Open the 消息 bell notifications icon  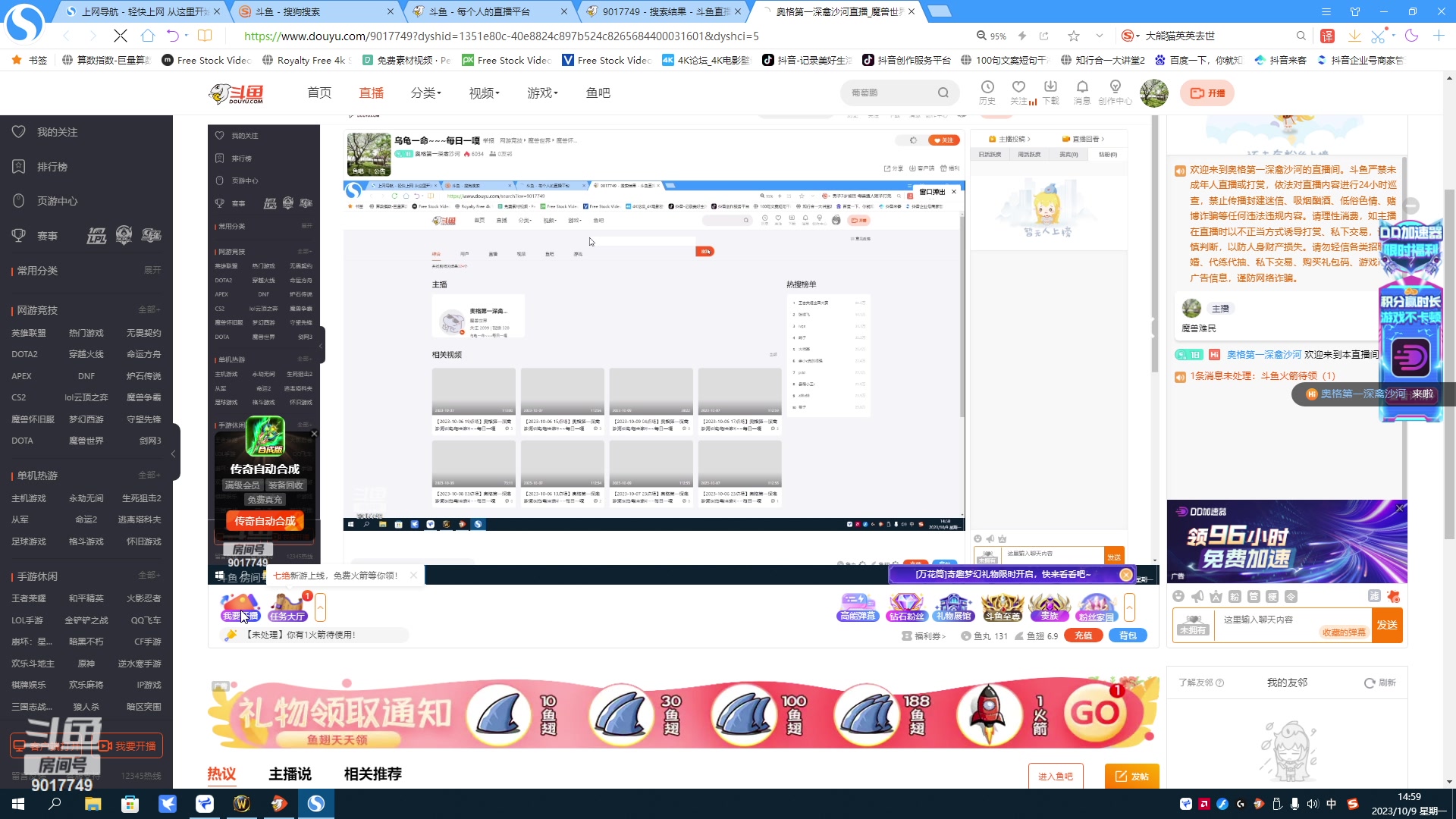1082,93
